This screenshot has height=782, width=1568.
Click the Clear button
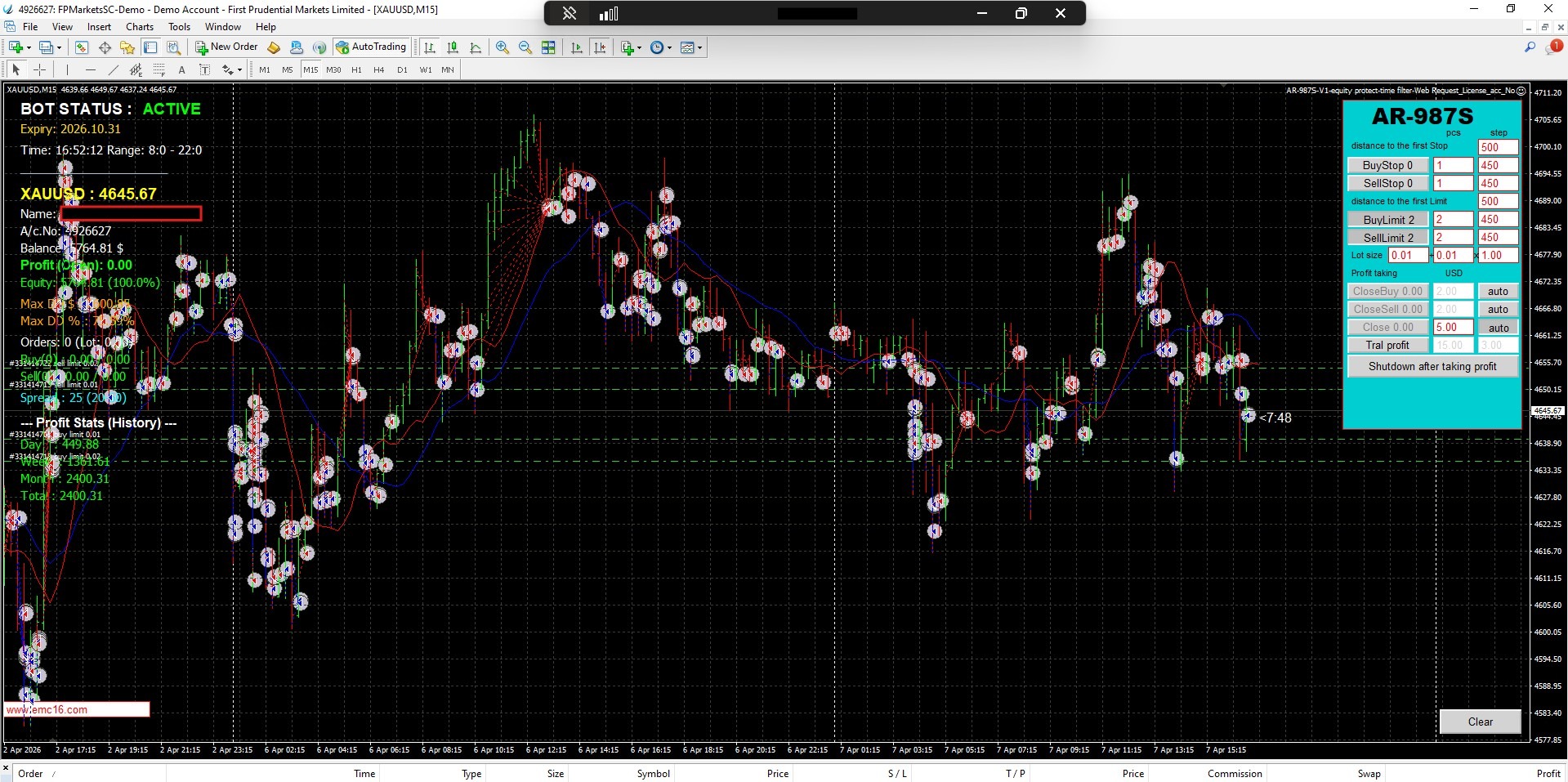(x=1479, y=722)
